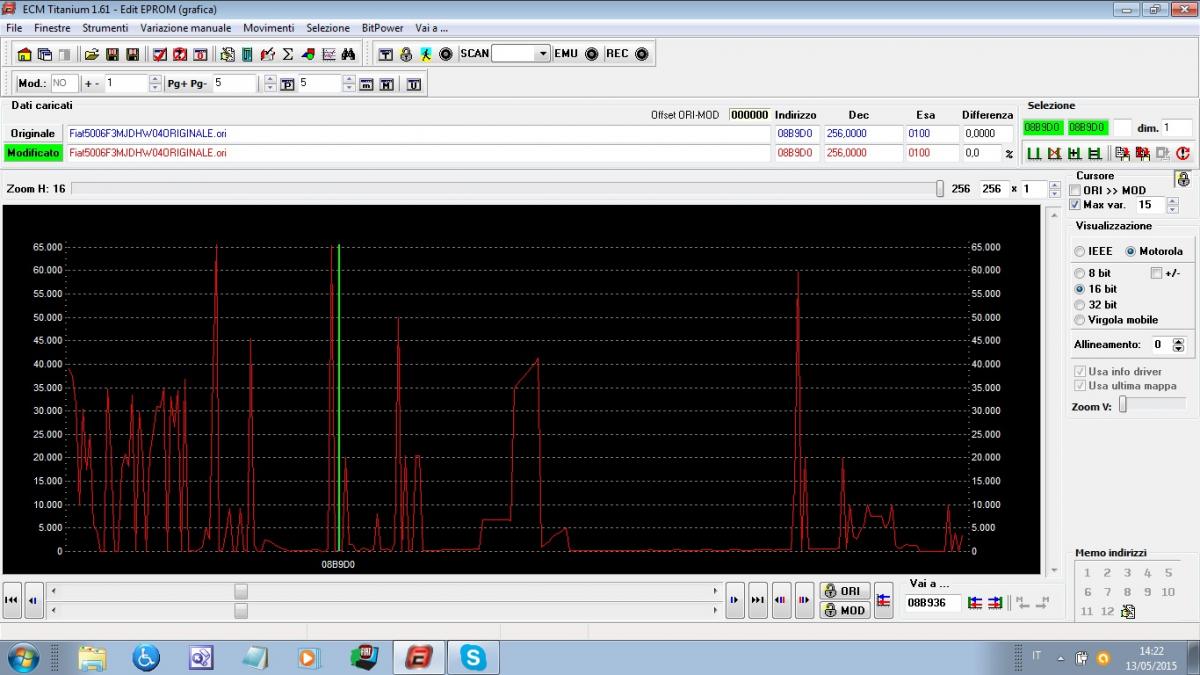Click the upper horizontal scrollbar thumb below graph

[x=241, y=591]
